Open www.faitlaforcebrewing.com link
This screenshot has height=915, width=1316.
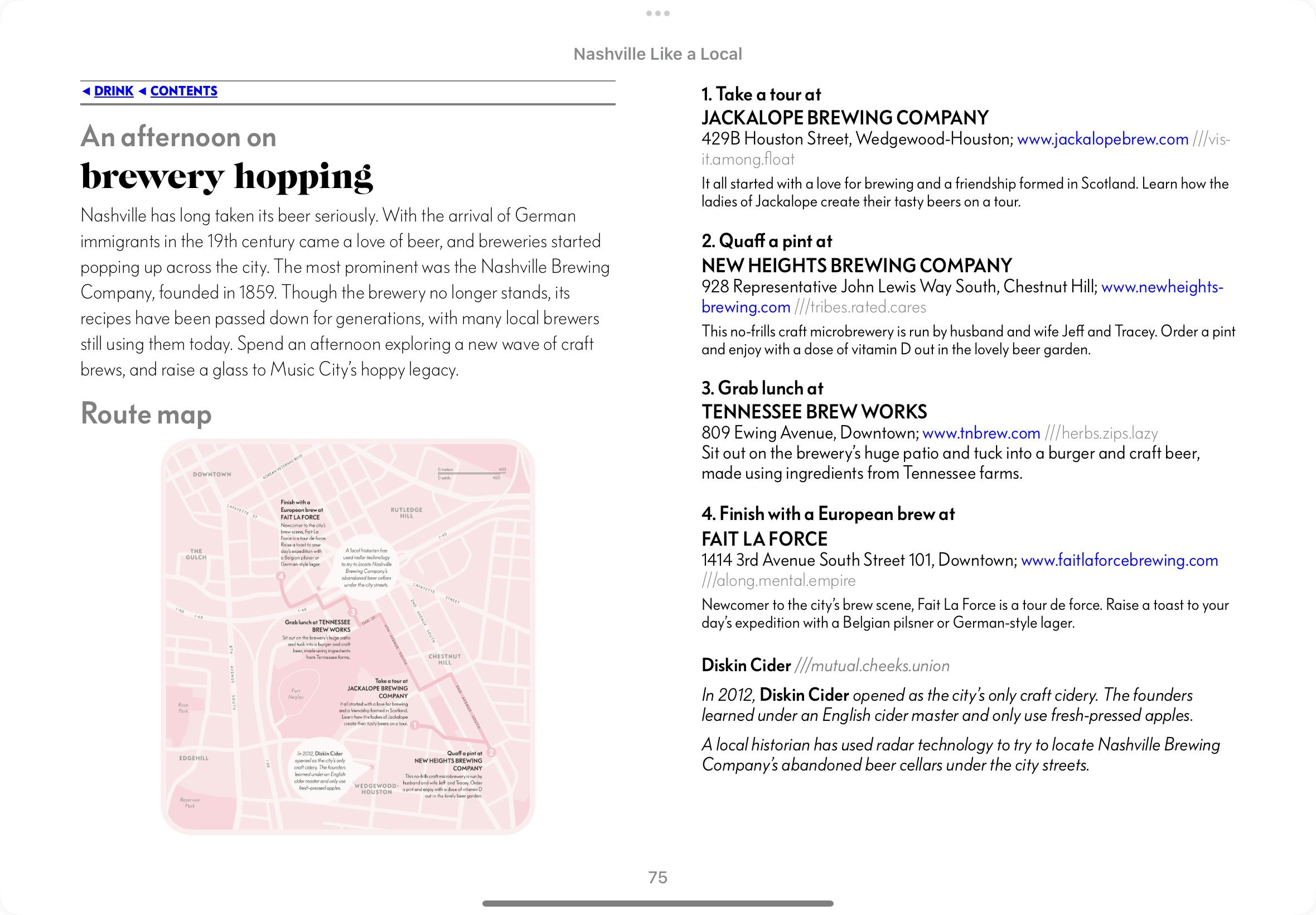coord(1119,560)
